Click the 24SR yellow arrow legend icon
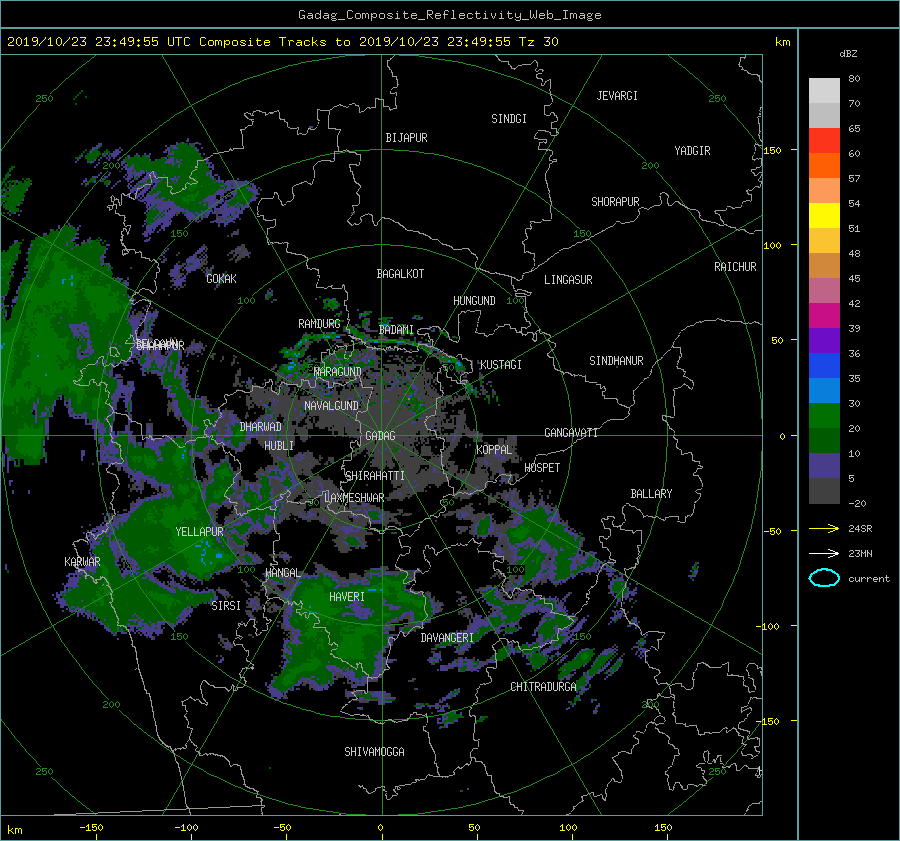Screen dimensions: 900x841 coord(824,528)
